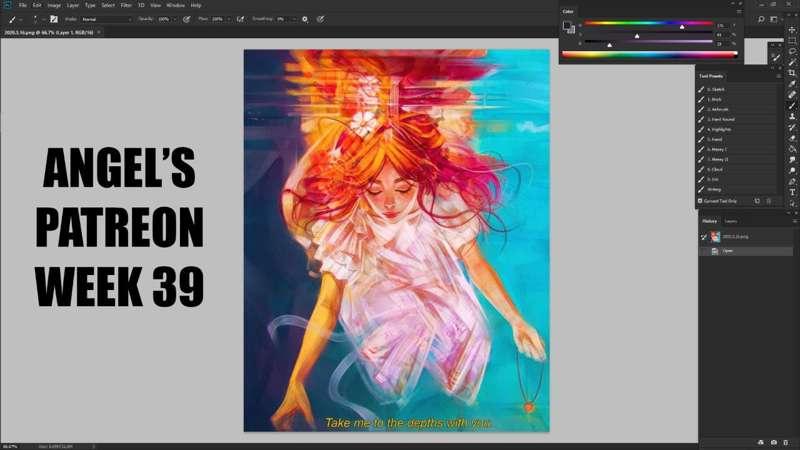This screenshot has height=450, width=800.
Task: Select the Healing Brush tool
Action: click(792, 94)
